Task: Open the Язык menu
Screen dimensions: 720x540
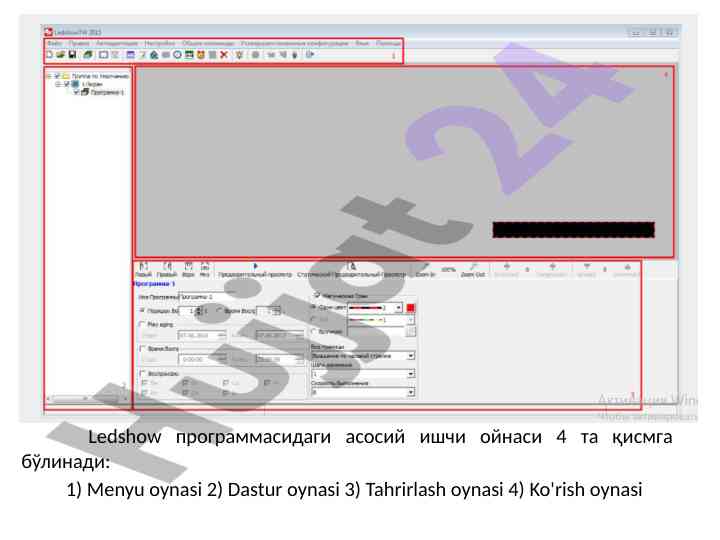Action: click(362, 43)
